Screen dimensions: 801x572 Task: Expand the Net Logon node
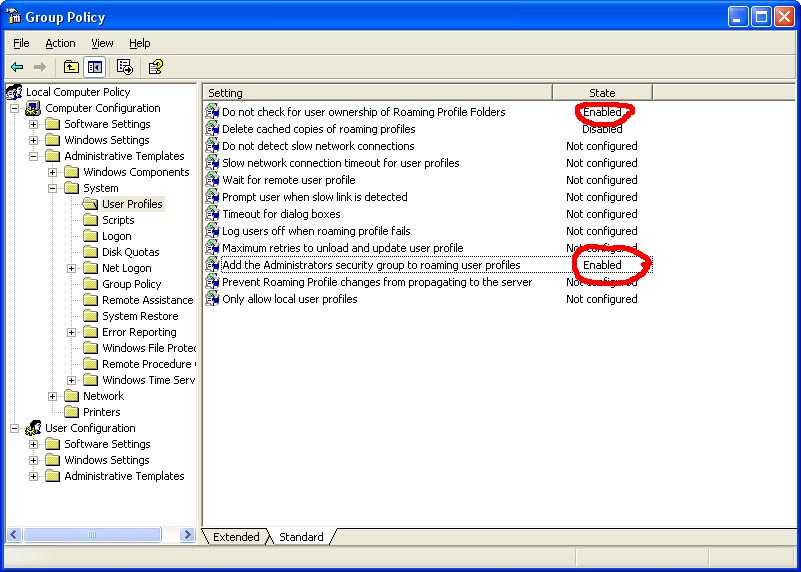coord(72,268)
